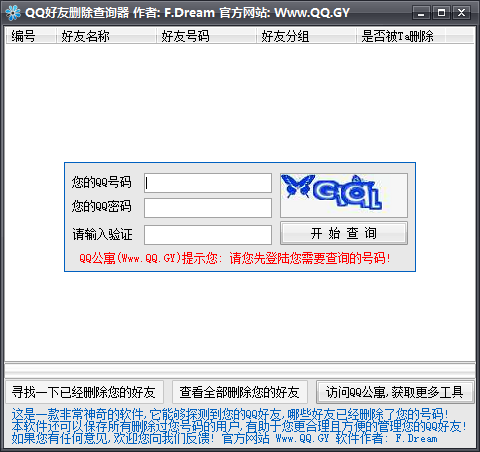Click the blue line starting 这是一款非常神奇的软件

230,414
